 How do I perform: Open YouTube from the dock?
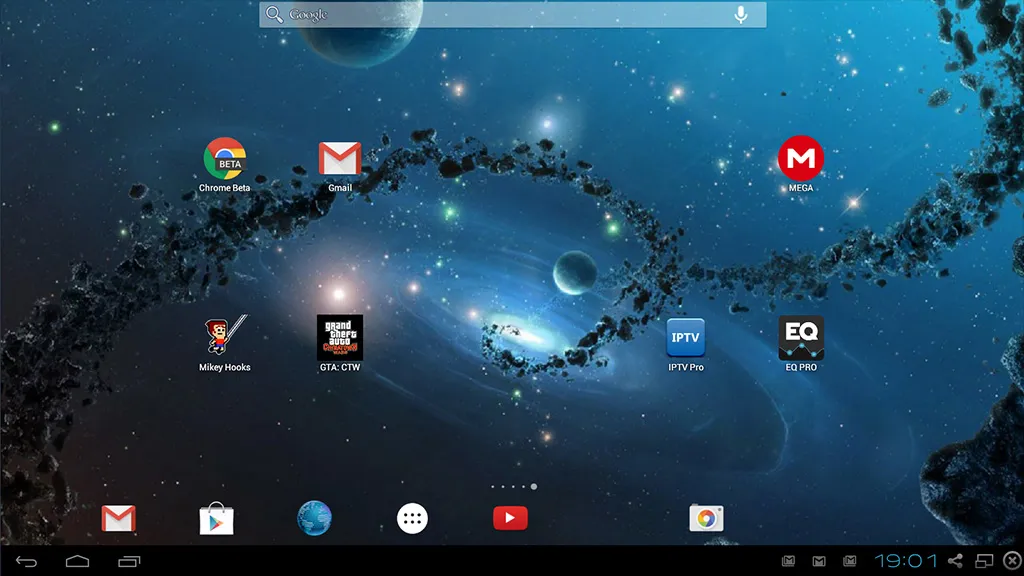pos(510,518)
